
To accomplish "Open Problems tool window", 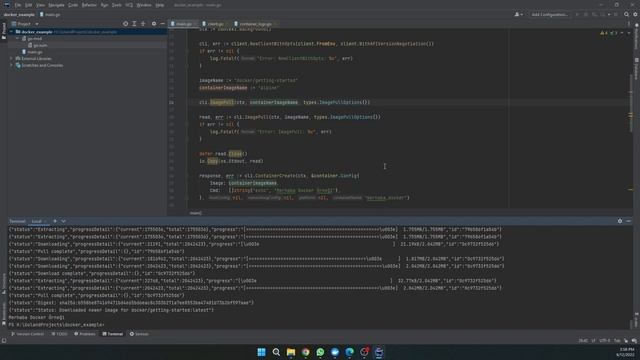I will point(85,334).
